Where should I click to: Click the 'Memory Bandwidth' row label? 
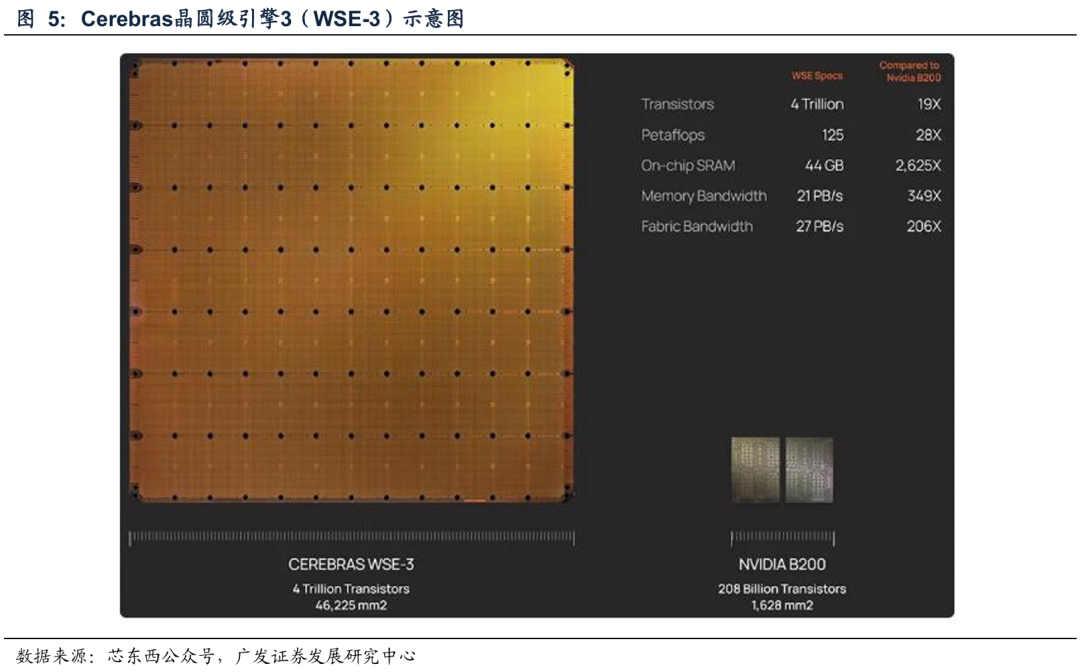[x=703, y=196]
